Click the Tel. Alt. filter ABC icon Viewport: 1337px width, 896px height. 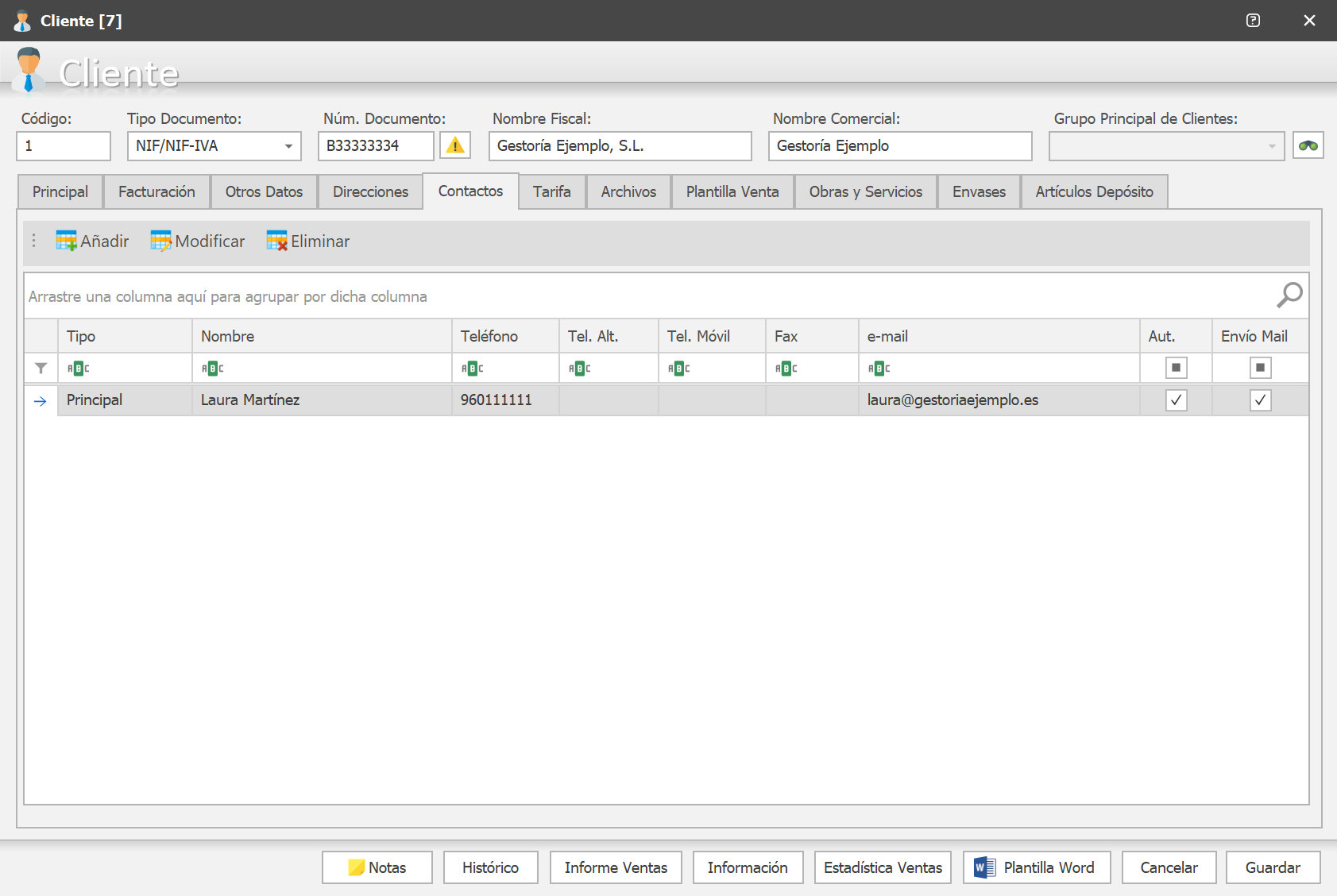pyautogui.click(x=580, y=369)
